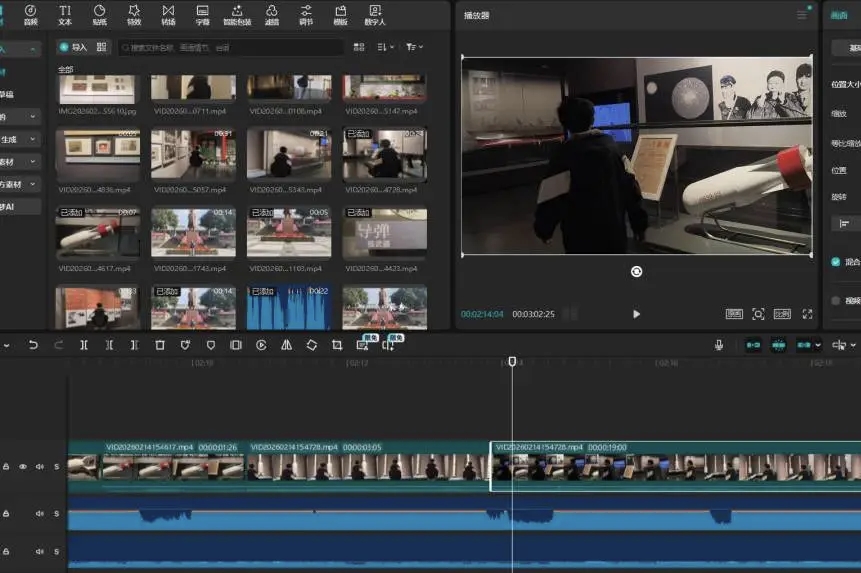861x573 pixels.
Task: Toggle fullscreen preview in the player
Action: click(807, 314)
